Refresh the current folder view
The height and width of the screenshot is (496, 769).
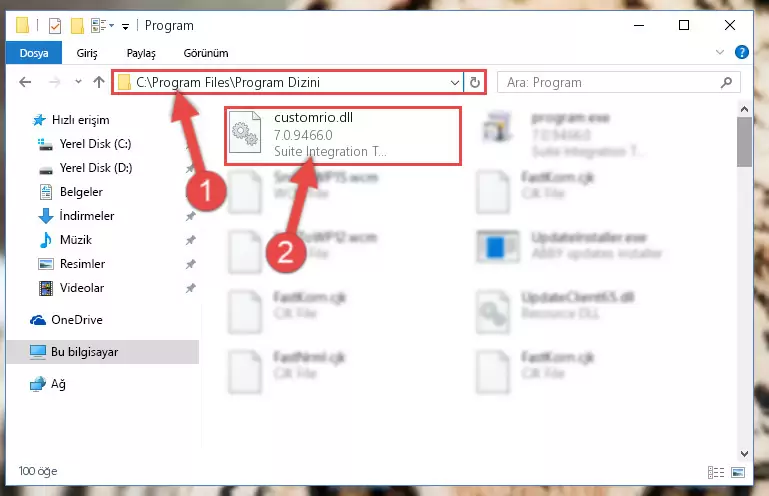pos(474,82)
